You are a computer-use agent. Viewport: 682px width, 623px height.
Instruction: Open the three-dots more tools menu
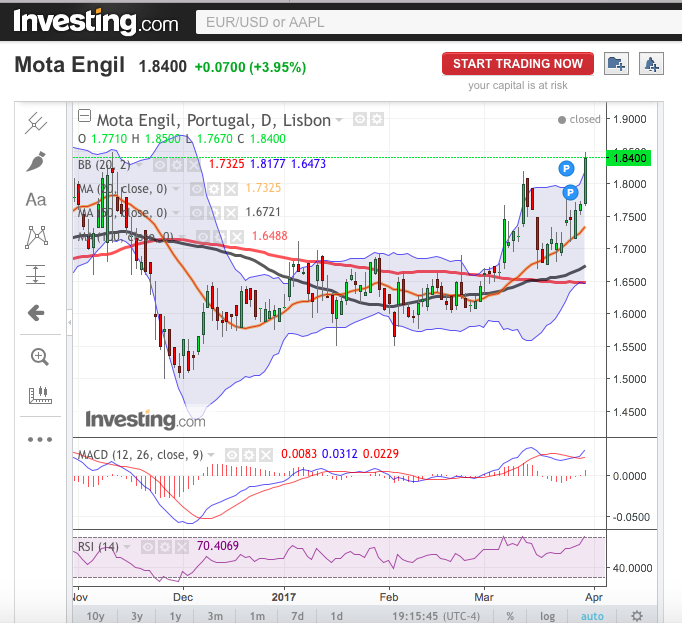40,439
